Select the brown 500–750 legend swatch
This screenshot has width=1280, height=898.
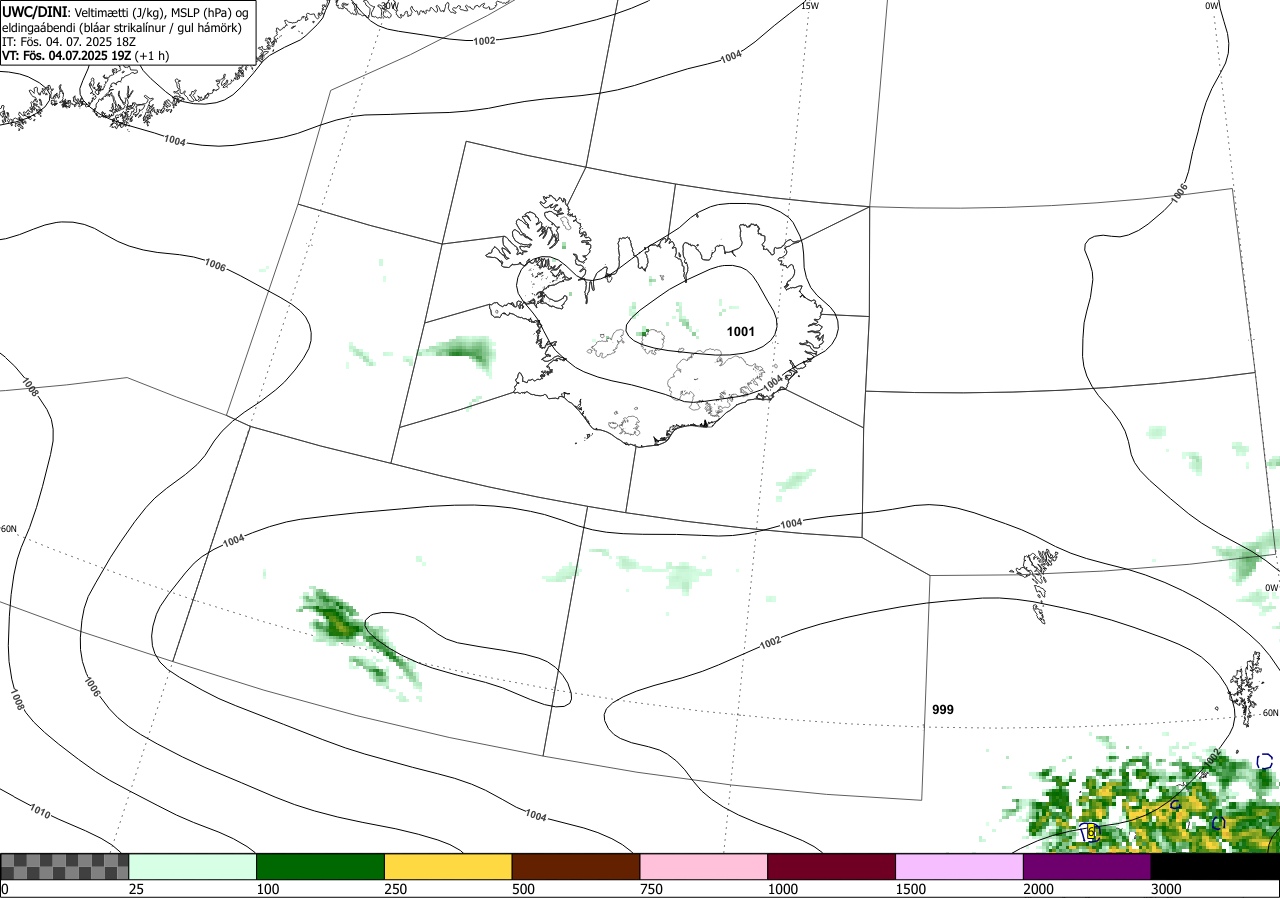tap(576, 866)
